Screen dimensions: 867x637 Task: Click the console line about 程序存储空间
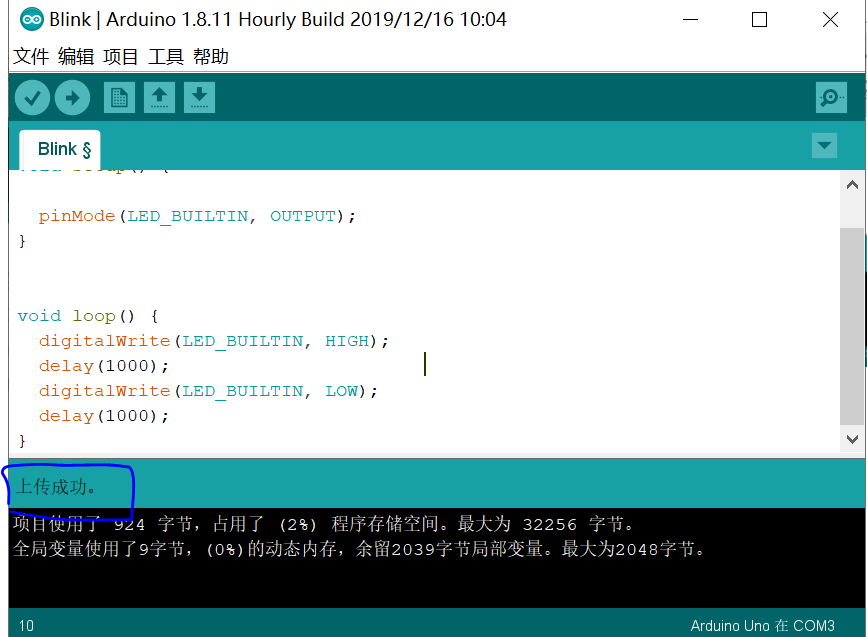323,524
